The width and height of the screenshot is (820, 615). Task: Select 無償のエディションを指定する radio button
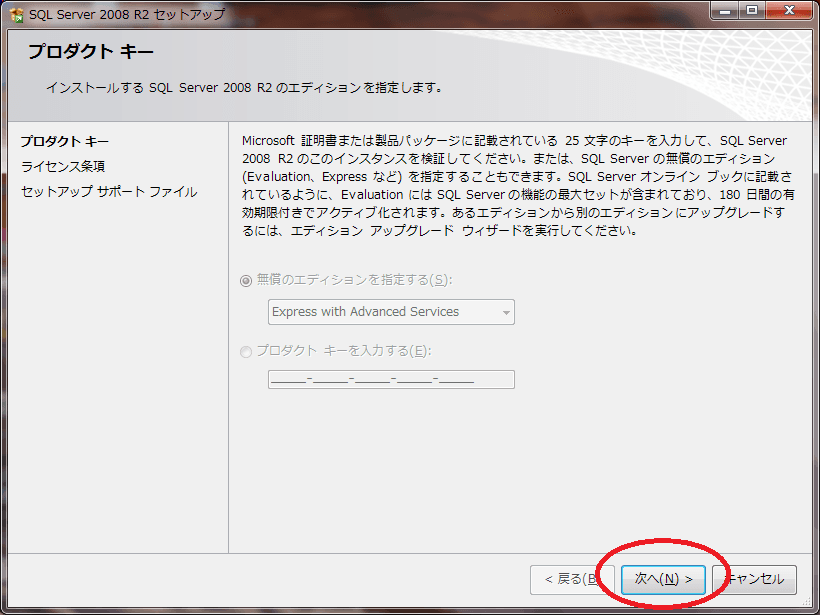pos(245,282)
